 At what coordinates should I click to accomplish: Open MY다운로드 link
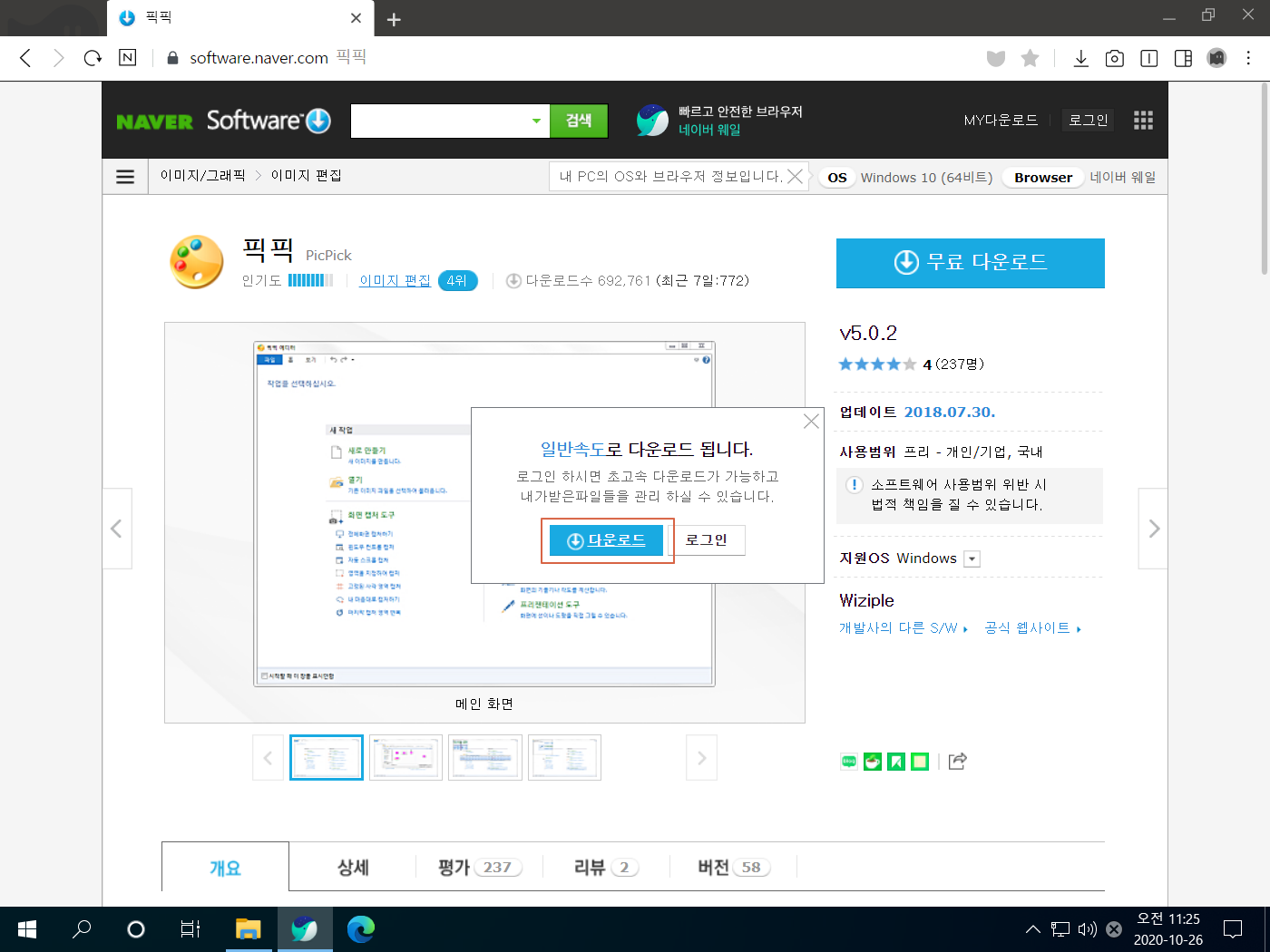[1001, 121]
